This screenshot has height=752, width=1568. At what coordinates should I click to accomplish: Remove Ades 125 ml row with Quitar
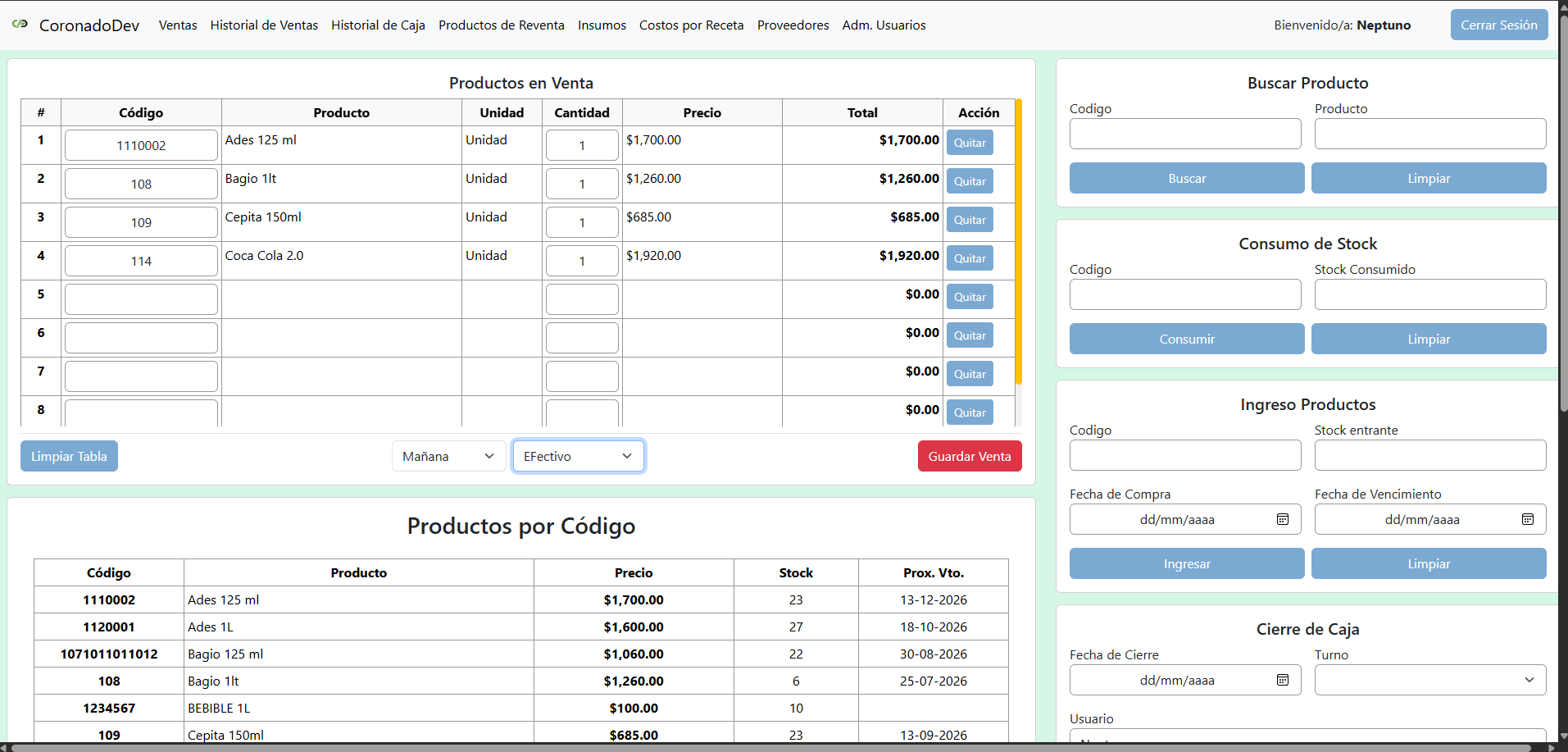pyautogui.click(x=970, y=143)
